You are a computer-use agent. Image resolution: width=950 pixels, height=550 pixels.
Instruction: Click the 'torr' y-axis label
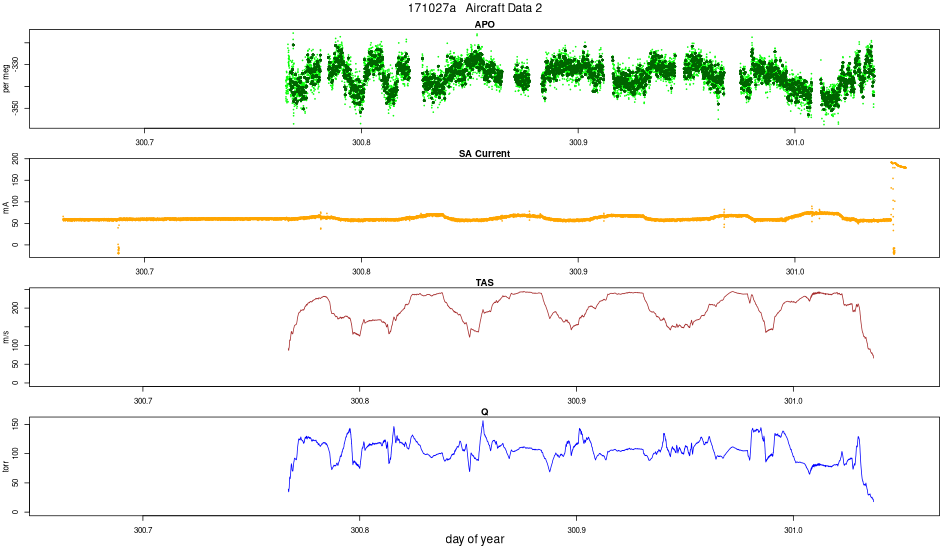pyautogui.click(x=6, y=466)
